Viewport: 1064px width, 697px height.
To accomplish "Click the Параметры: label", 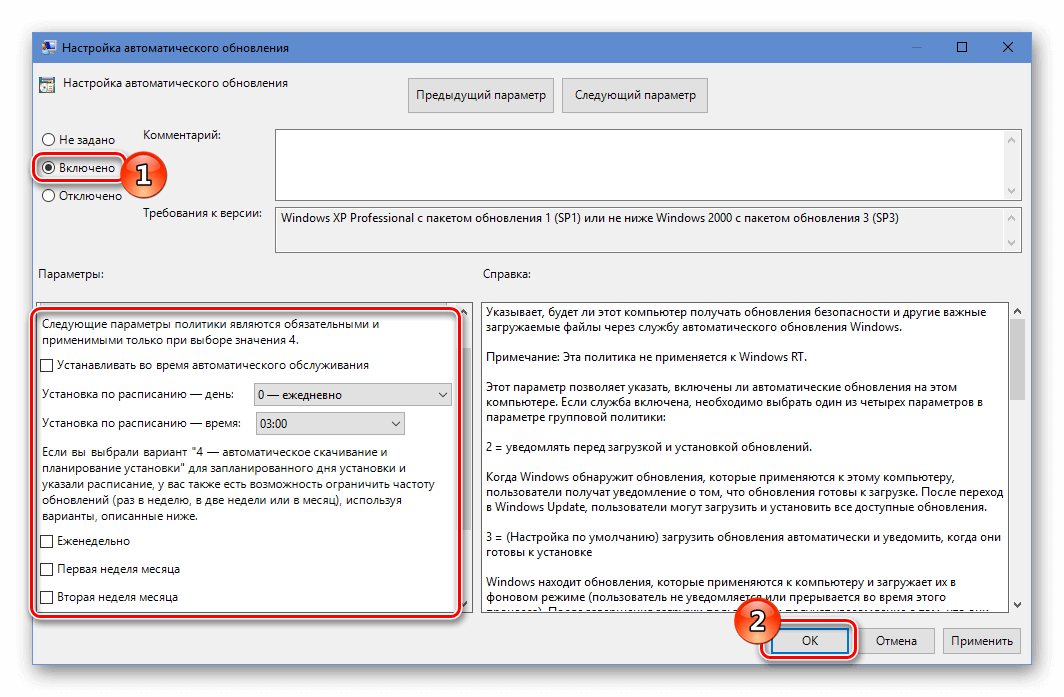I will [x=71, y=274].
